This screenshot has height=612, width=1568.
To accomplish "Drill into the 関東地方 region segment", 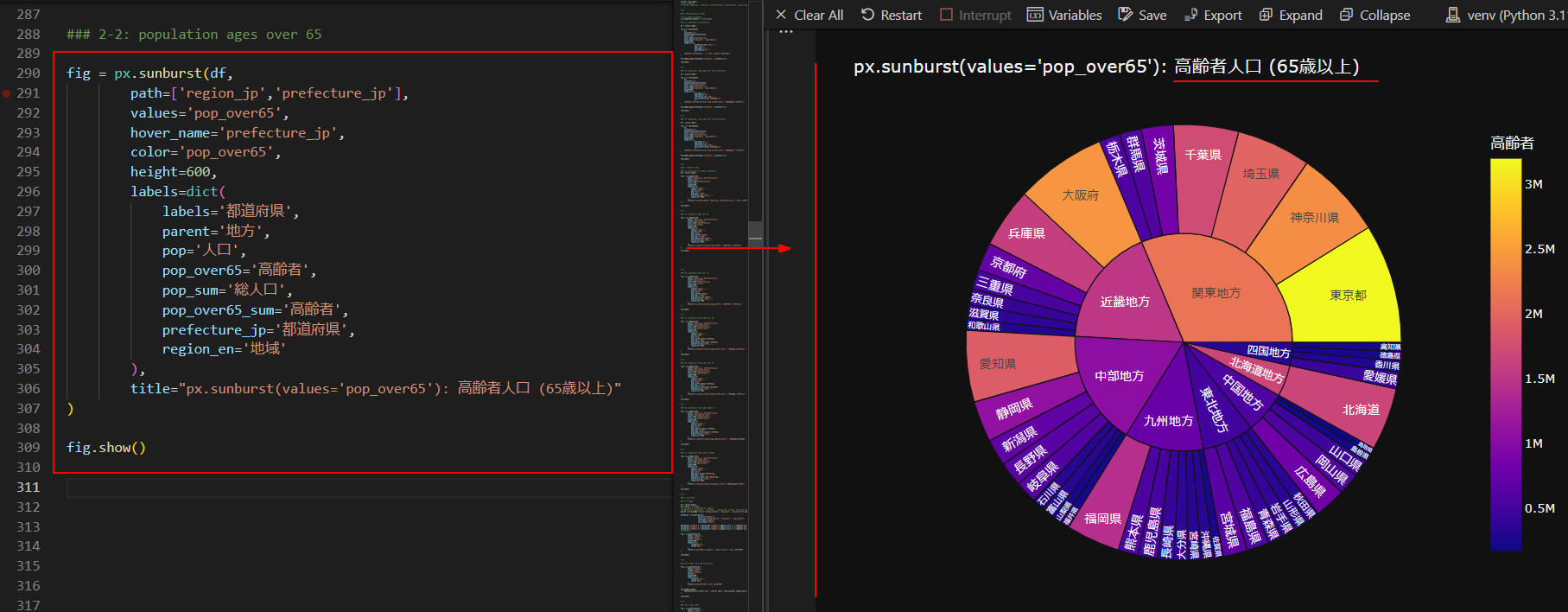I will [1216, 293].
